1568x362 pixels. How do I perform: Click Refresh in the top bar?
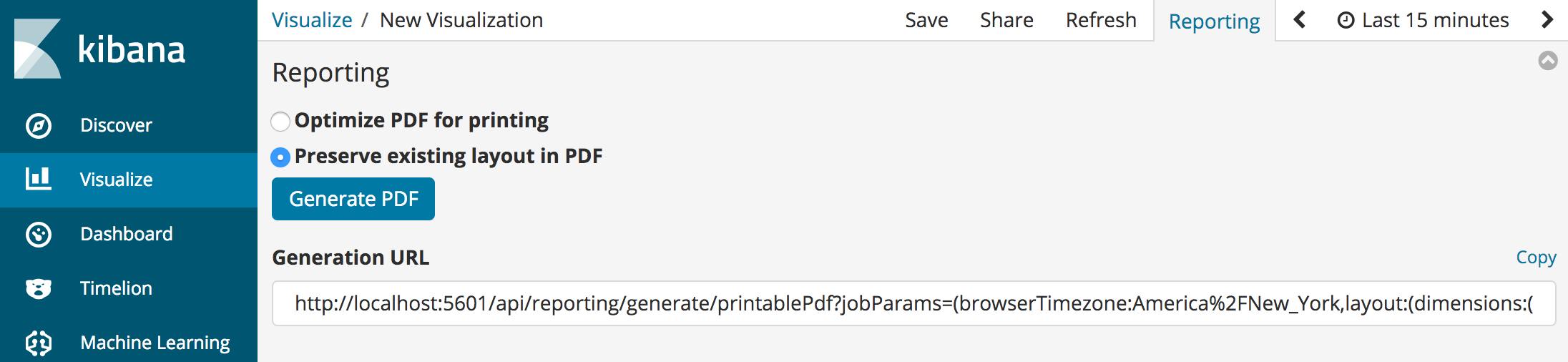coord(1101,20)
